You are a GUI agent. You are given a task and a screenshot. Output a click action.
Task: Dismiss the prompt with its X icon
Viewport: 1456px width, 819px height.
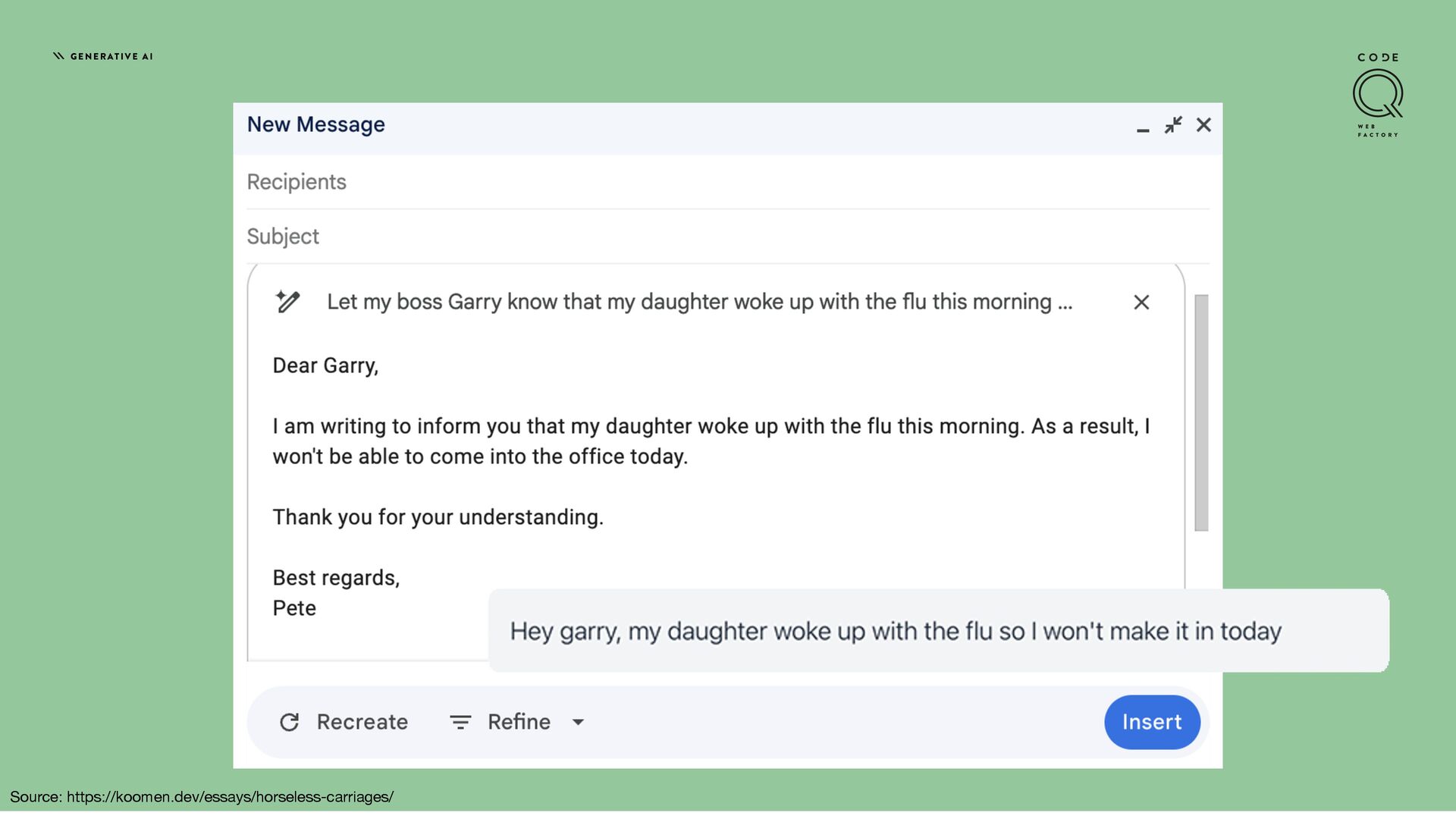[x=1141, y=303]
